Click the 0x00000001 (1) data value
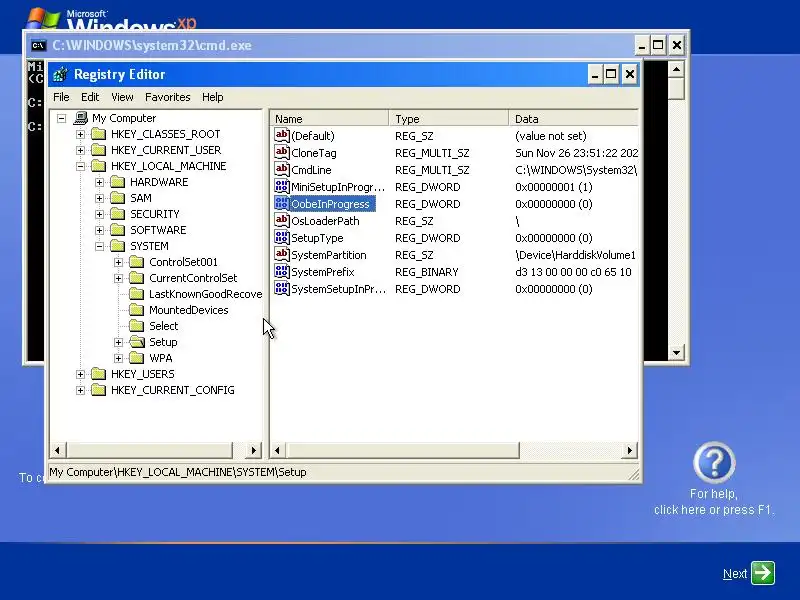The height and width of the screenshot is (600, 800). pyautogui.click(x=554, y=187)
